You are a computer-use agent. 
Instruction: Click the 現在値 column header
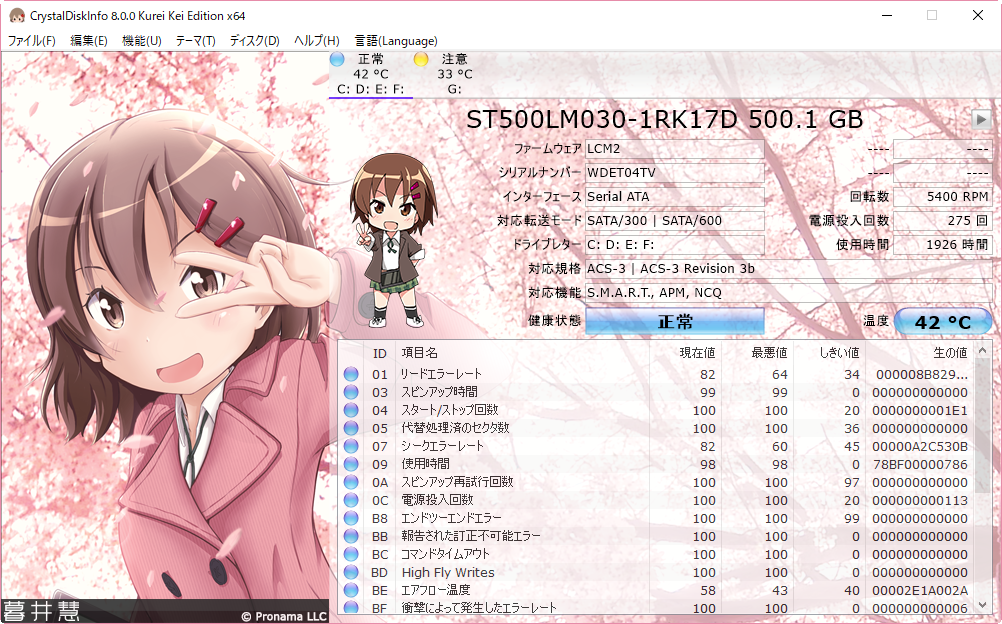tap(686, 353)
